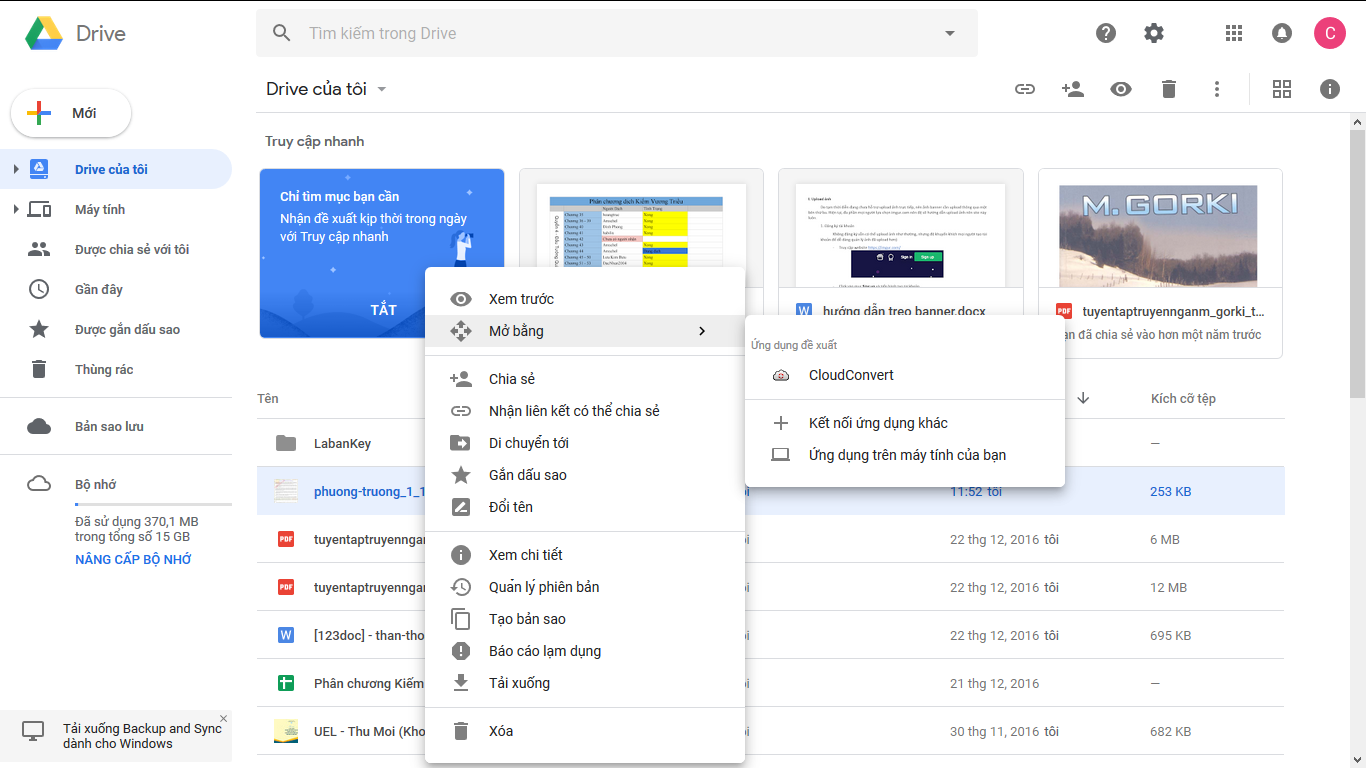1366x768 pixels.
Task: Click the add person share icon in toolbar
Action: (1072, 89)
